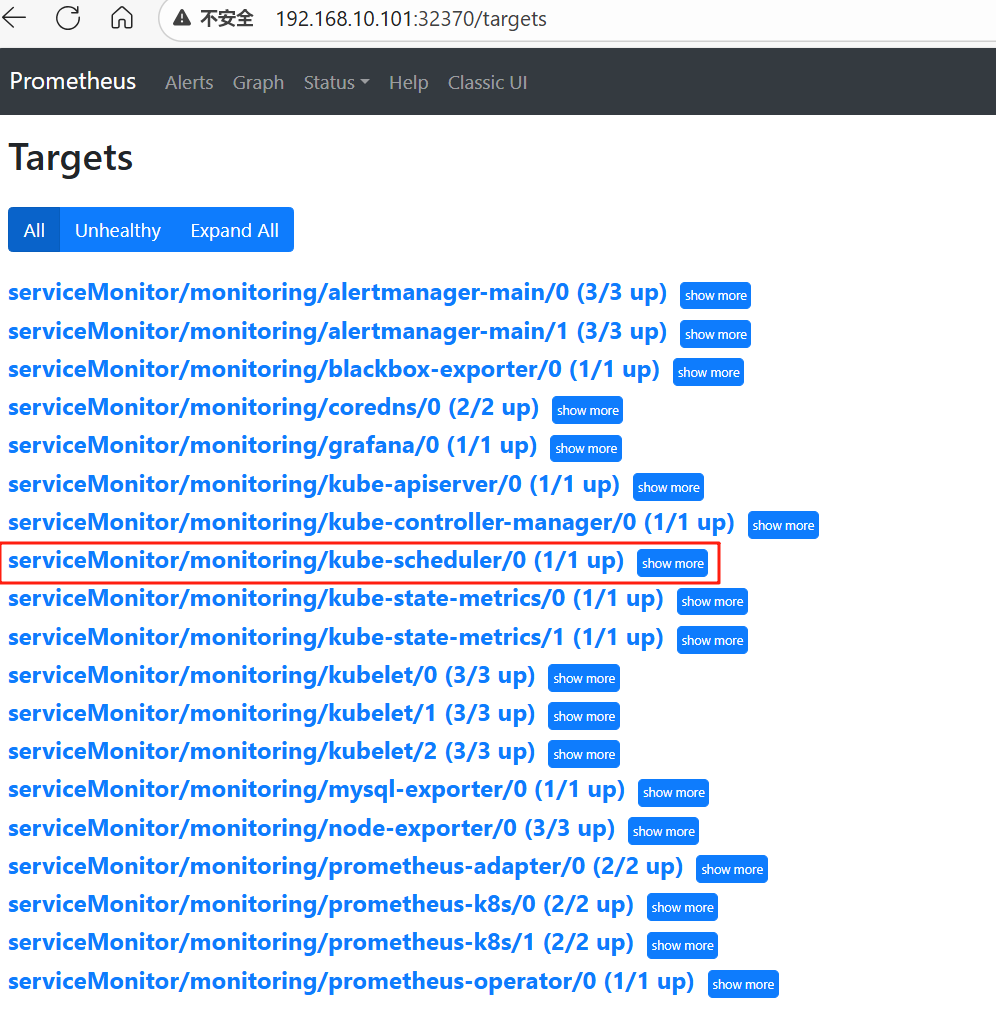Open kubelet/1 target link
This screenshot has height=1029, width=996.
pos(271,713)
